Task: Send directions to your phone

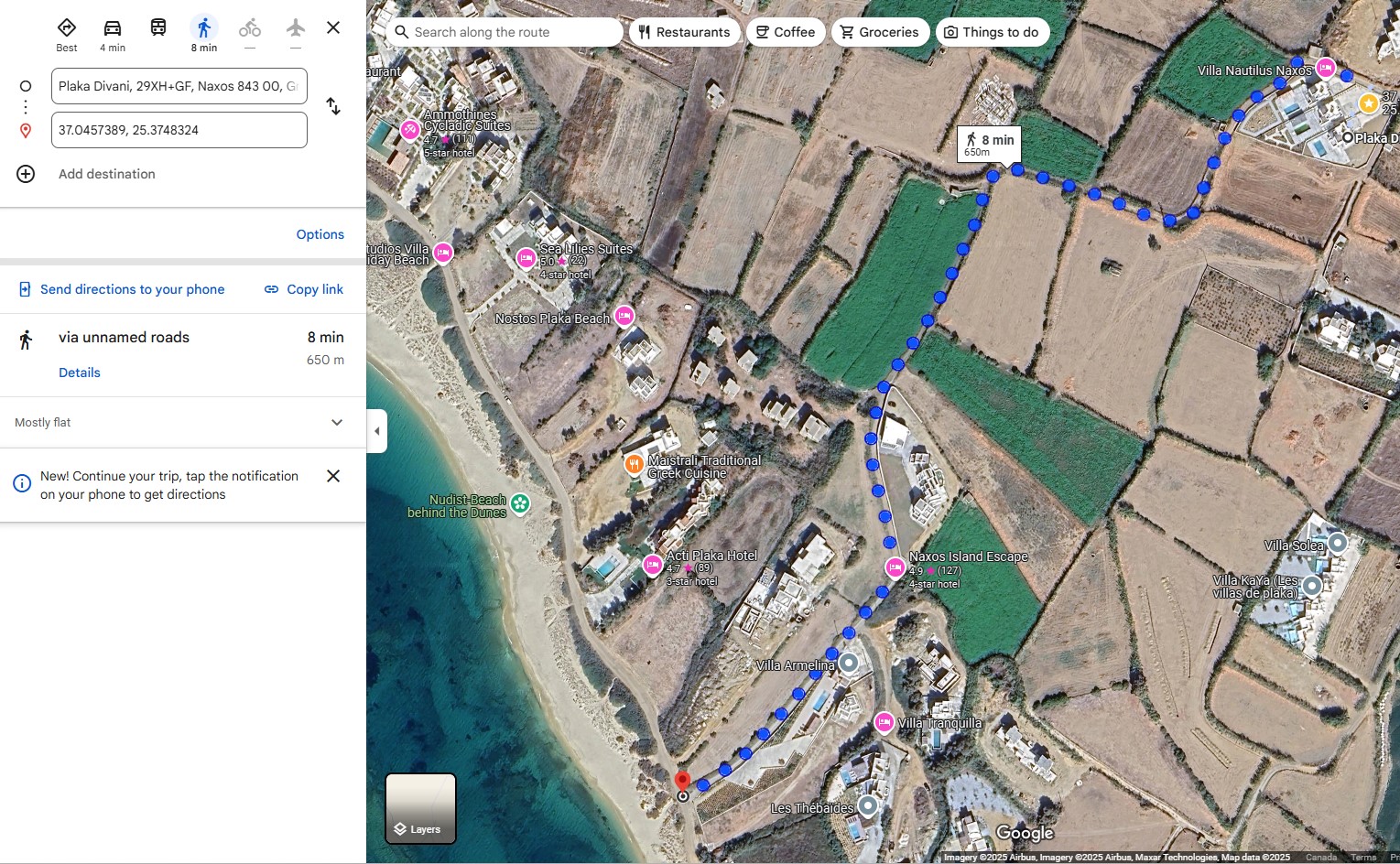Action: pyautogui.click(x=122, y=289)
